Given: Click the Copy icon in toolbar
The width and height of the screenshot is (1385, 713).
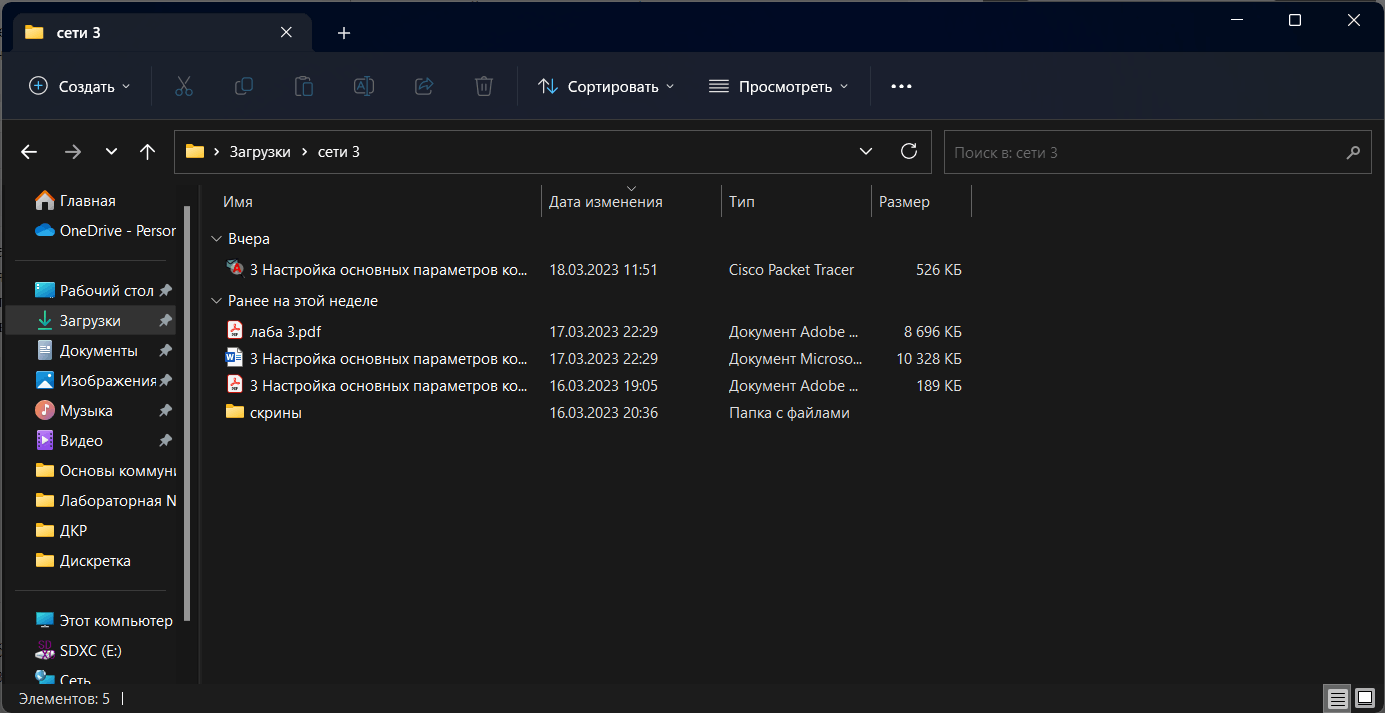Looking at the screenshot, I should click(x=244, y=86).
